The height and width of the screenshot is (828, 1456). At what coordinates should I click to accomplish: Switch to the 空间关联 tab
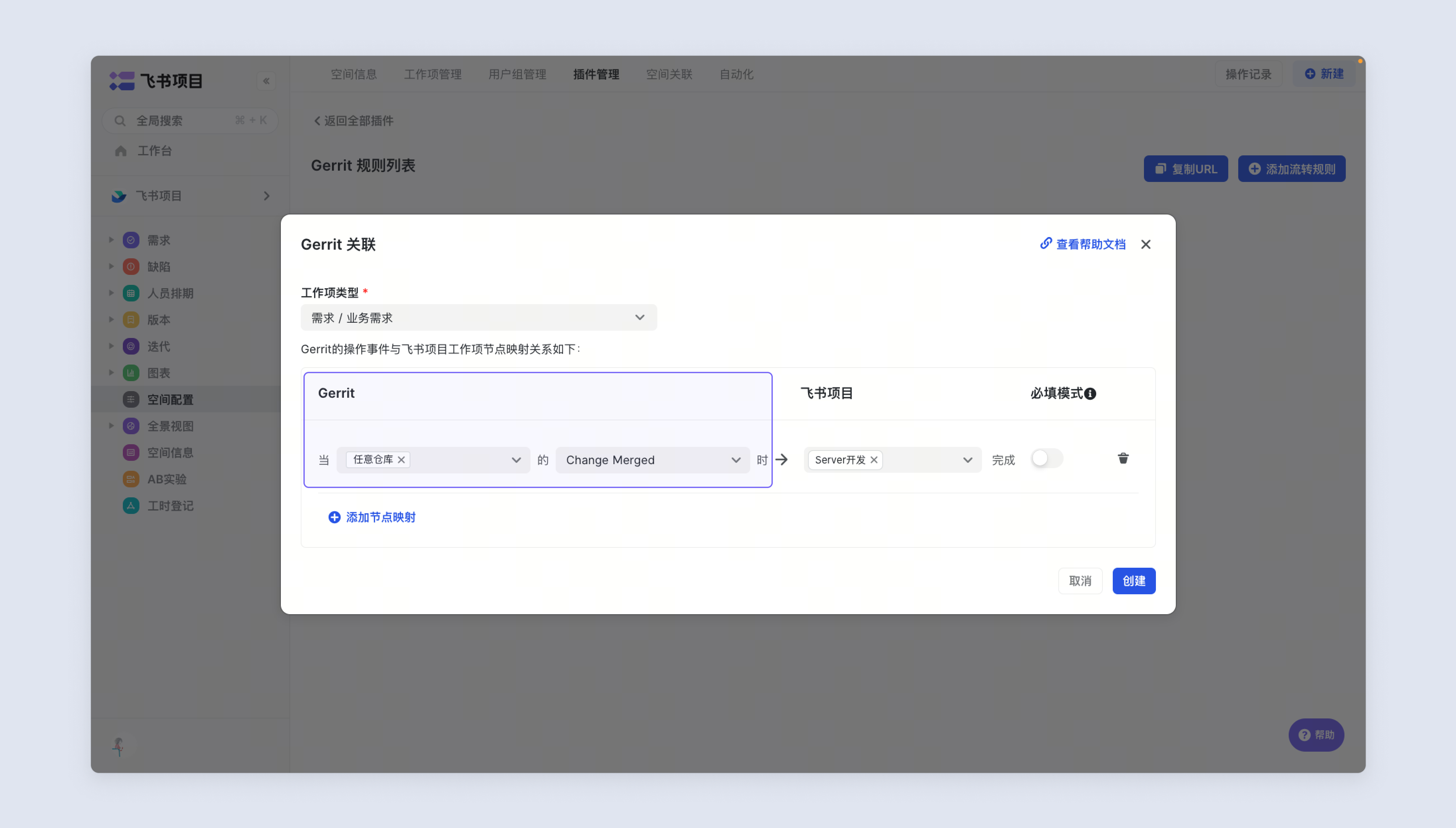click(x=669, y=74)
